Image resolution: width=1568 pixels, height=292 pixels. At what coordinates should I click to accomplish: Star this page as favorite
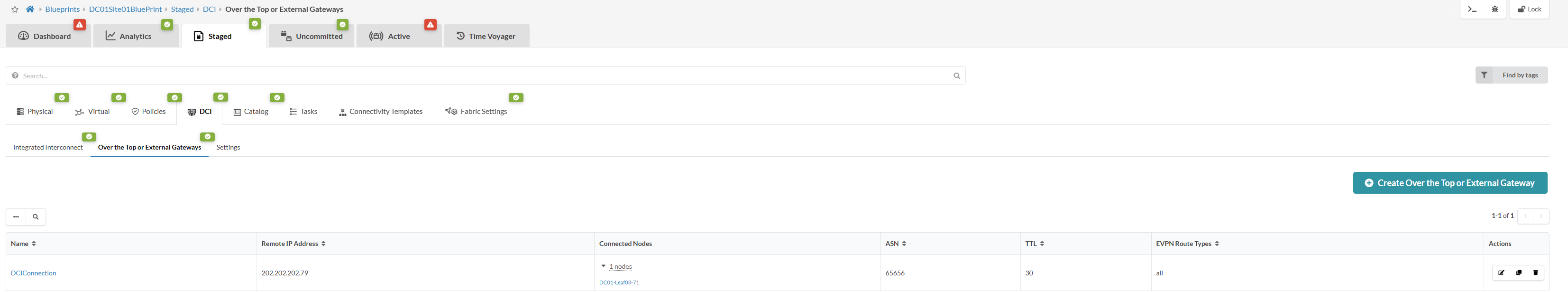pyautogui.click(x=15, y=10)
